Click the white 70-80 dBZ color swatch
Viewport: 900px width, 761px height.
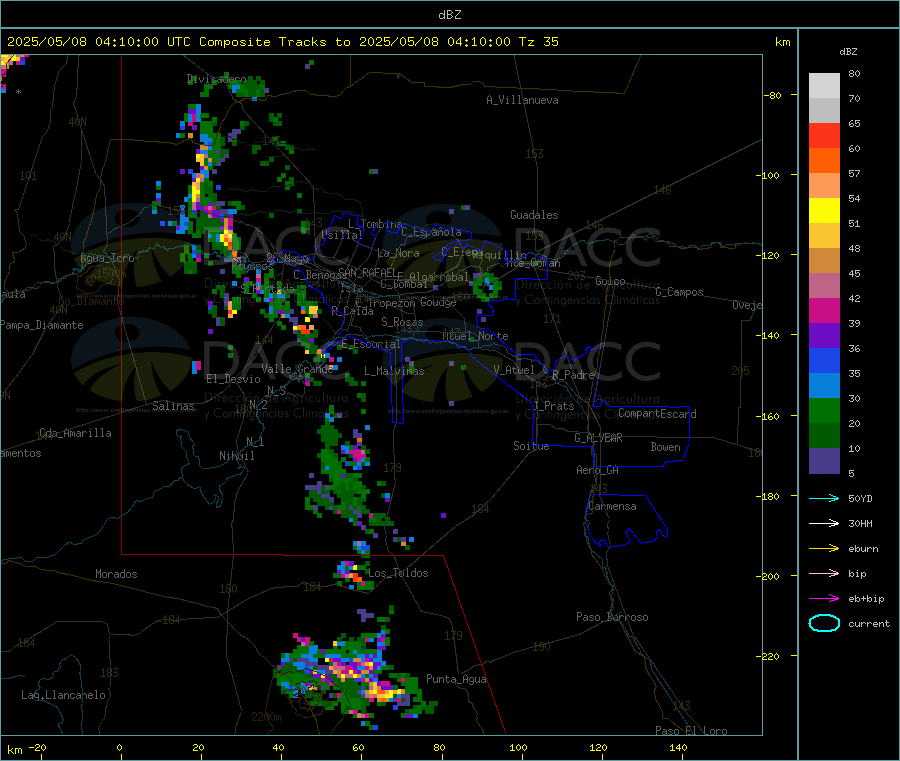824,86
